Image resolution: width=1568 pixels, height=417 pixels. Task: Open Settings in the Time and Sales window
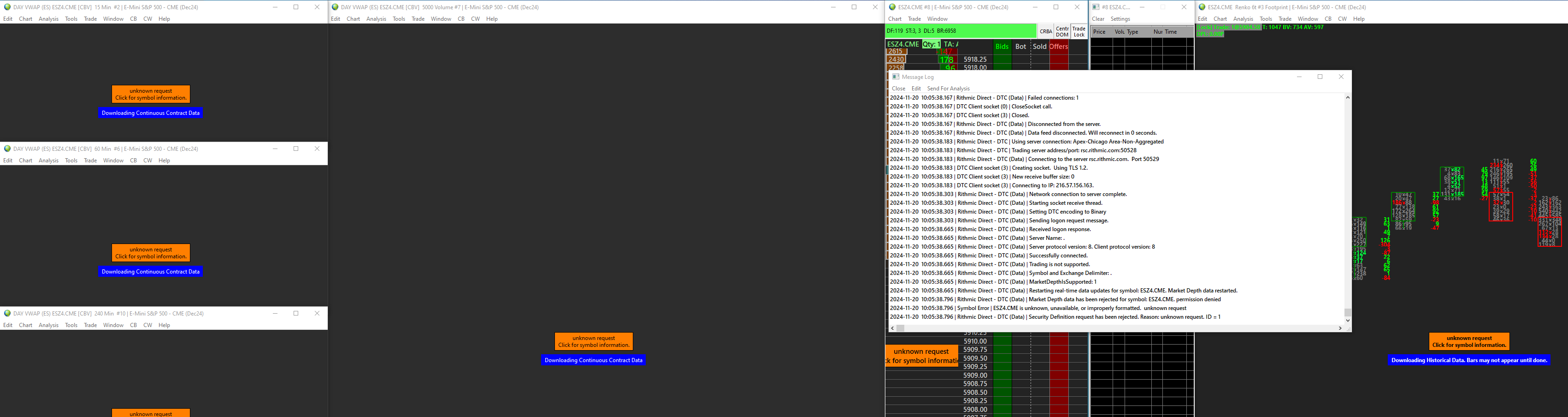[1120, 19]
